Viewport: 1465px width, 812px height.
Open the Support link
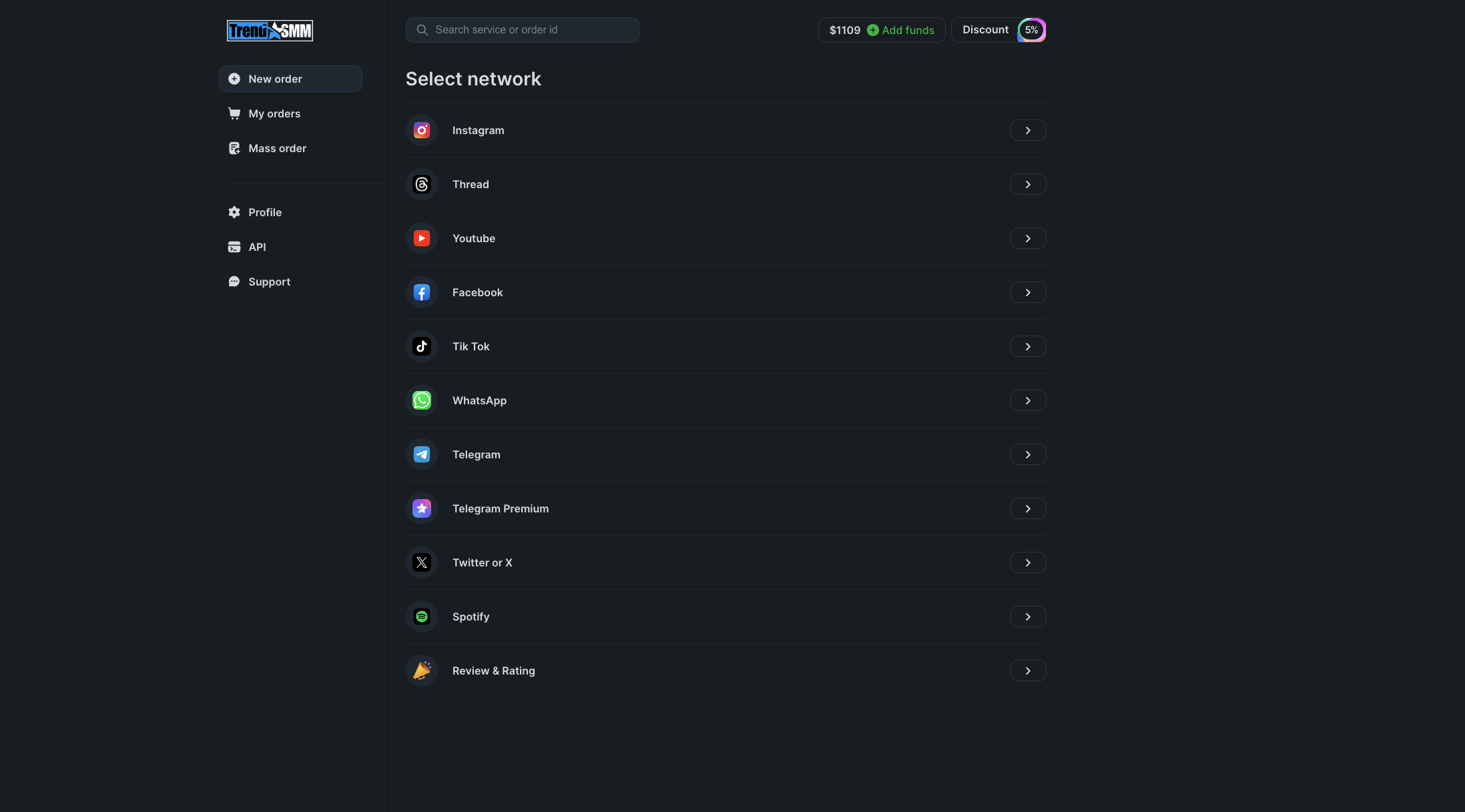[x=268, y=282]
